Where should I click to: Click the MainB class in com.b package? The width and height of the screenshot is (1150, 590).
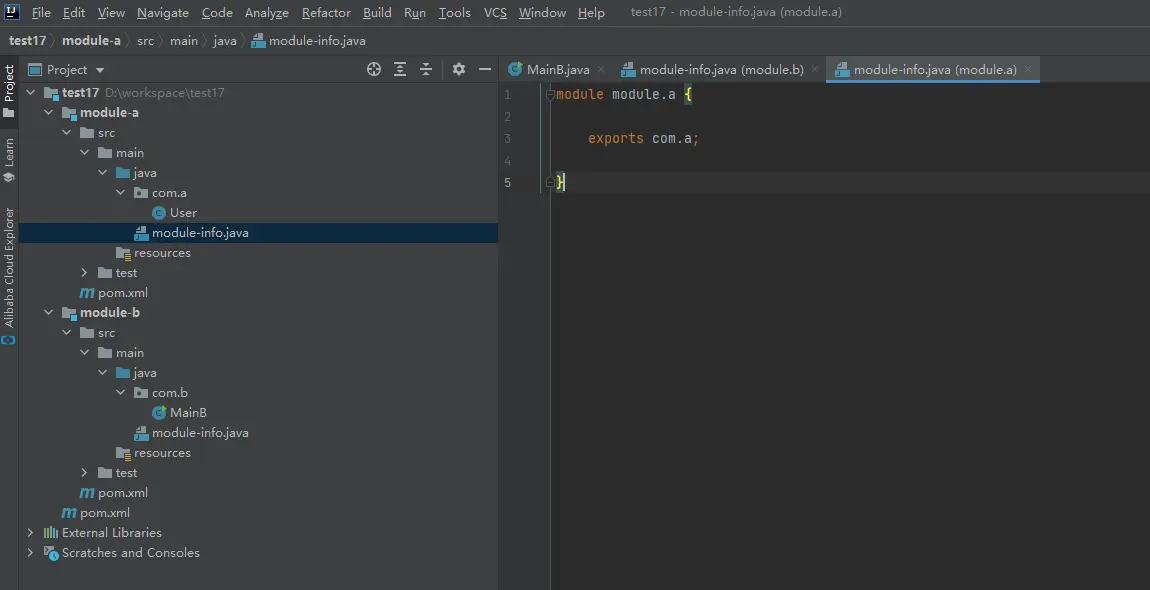[188, 413]
